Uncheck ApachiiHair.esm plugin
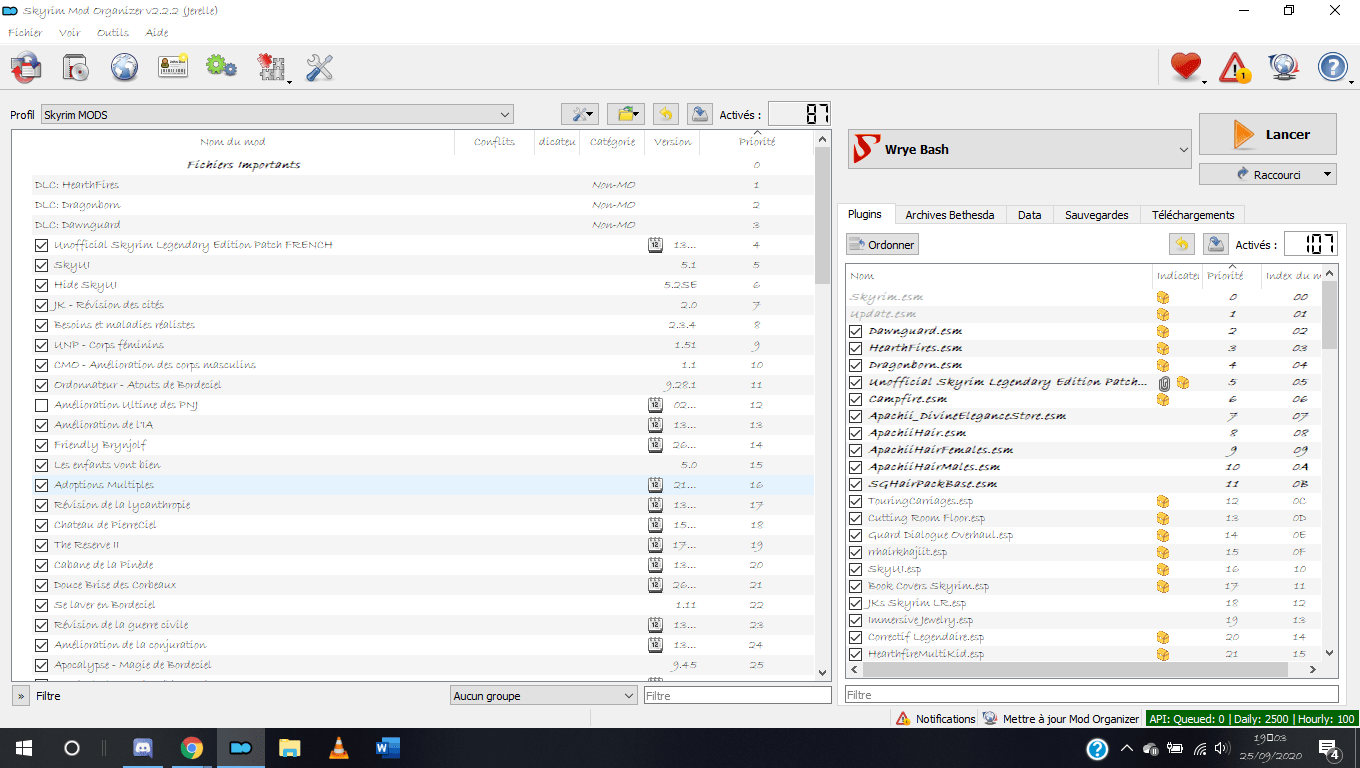The width and height of the screenshot is (1360, 768). point(856,433)
